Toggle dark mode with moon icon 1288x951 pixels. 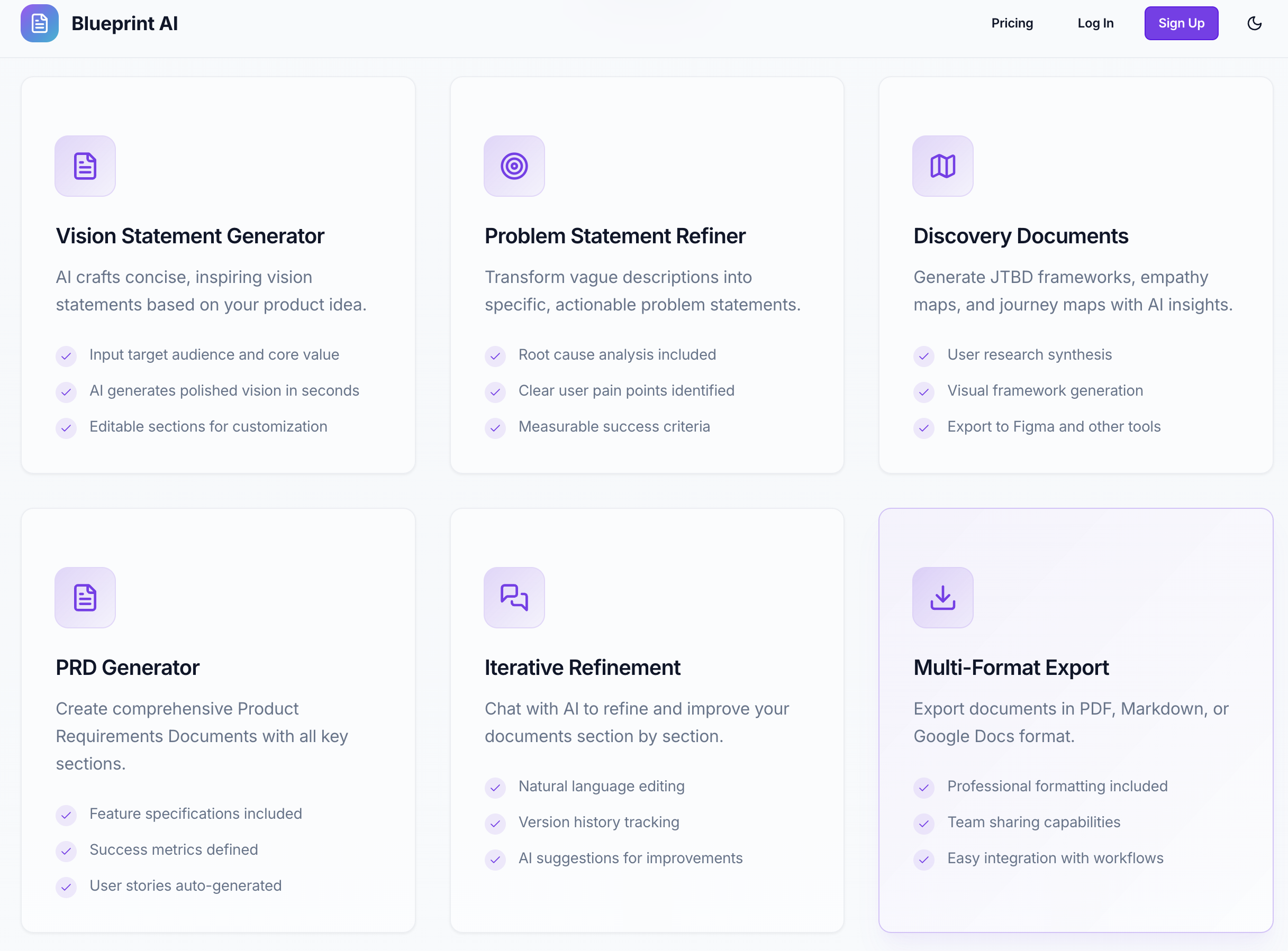1254,24
